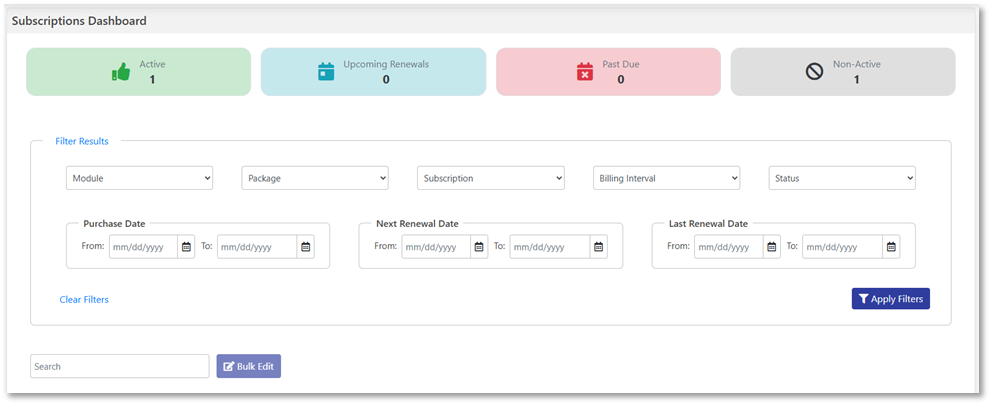Expand the Module dropdown
Image resolution: width=992 pixels, height=406 pixels.
click(139, 178)
